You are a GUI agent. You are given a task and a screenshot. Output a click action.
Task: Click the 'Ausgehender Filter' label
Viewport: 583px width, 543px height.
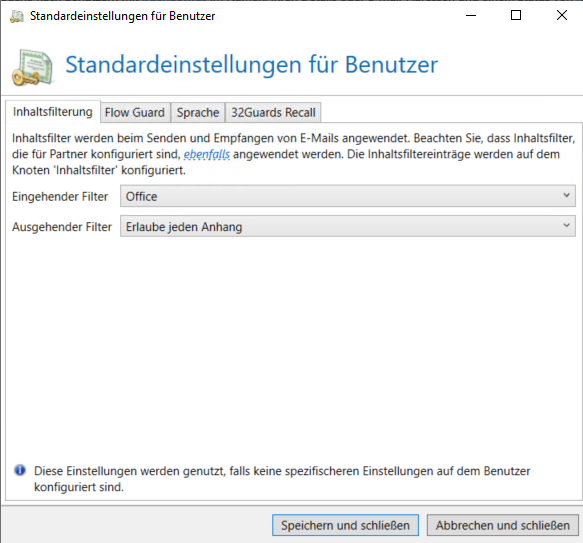coord(62,226)
